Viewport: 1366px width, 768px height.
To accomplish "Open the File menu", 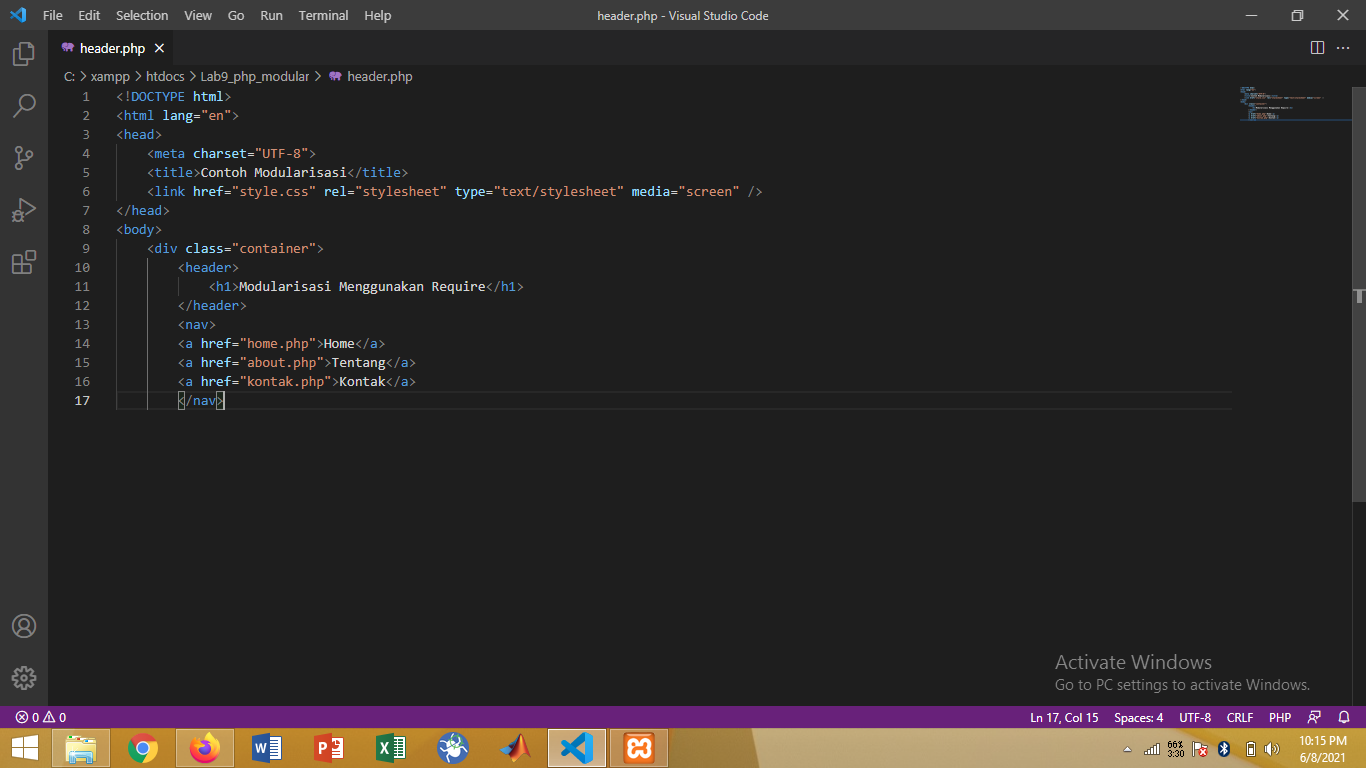I will click(x=53, y=15).
